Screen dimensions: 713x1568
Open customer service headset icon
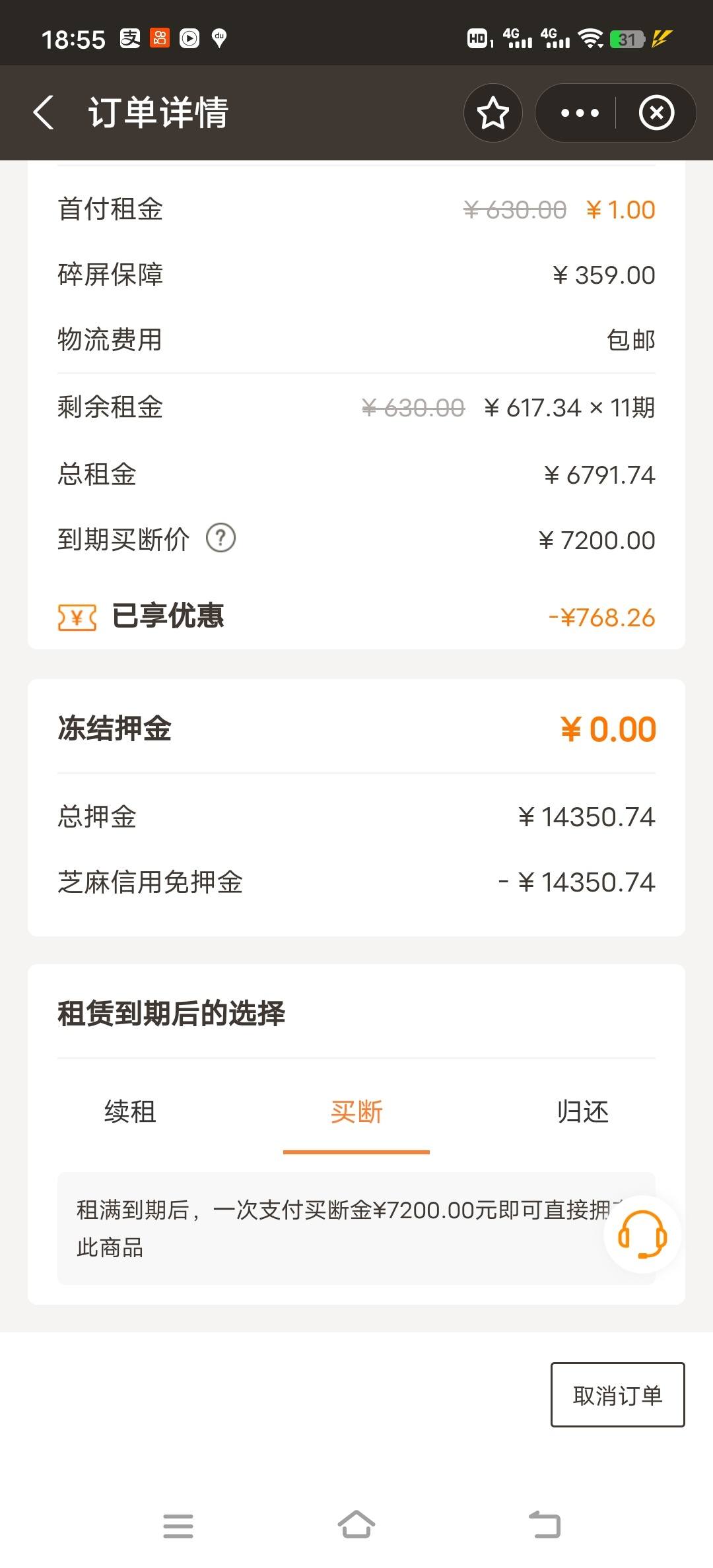[x=642, y=1234]
